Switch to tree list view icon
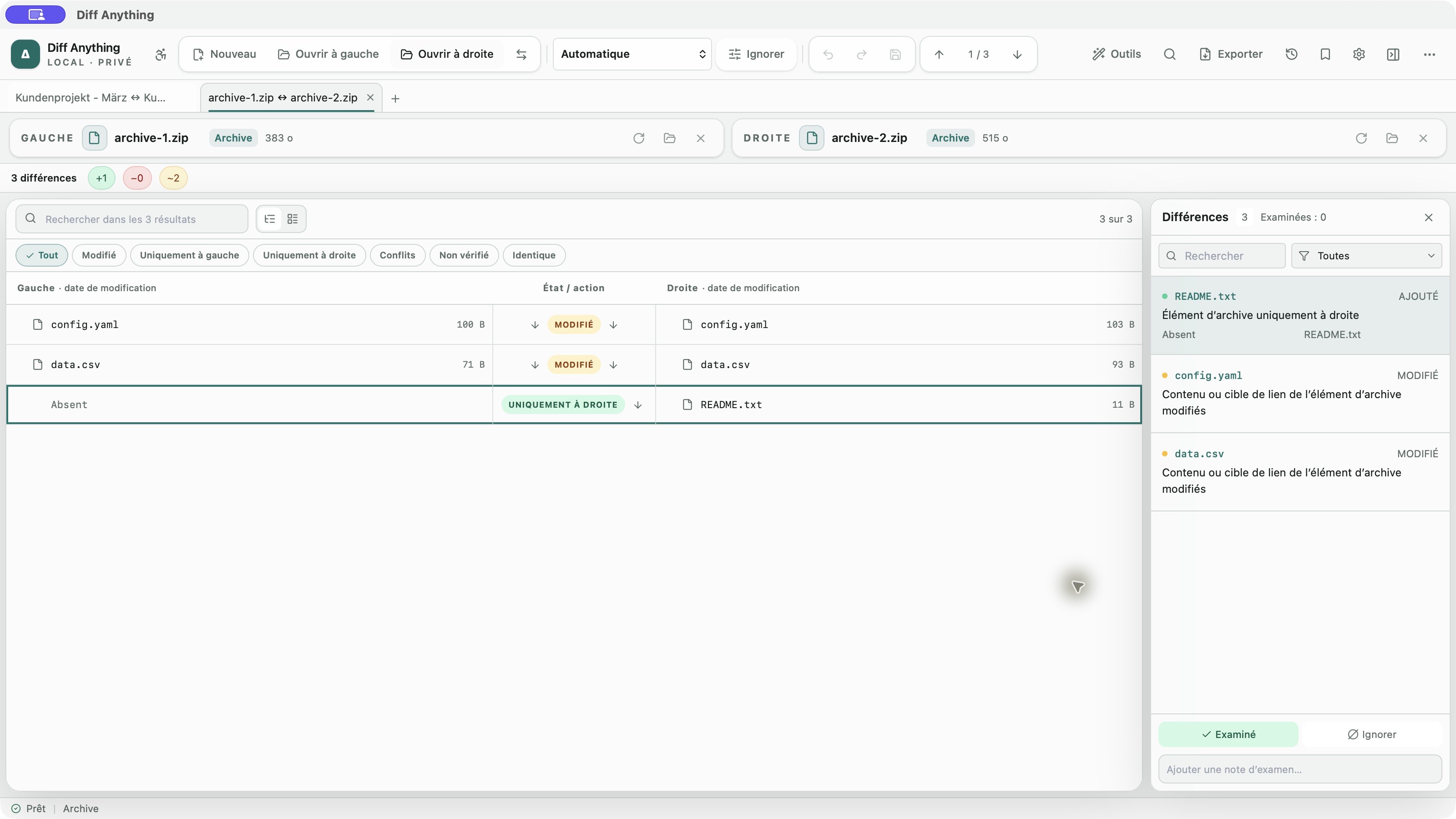The width and height of the screenshot is (1456, 819). tap(270, 219)
